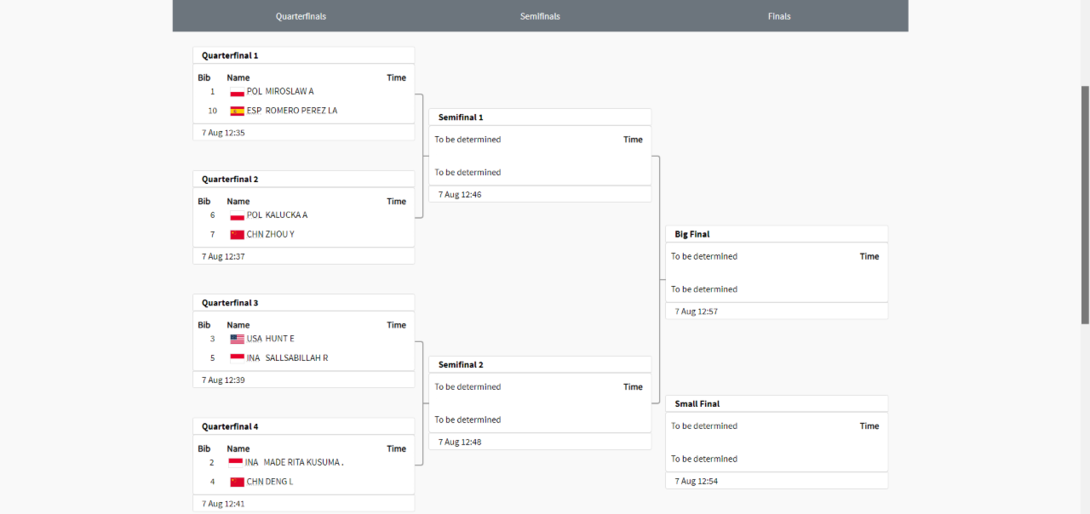Select athlete HUNT E
This screenshot has height=514, width=1090.
pos(280,339)
